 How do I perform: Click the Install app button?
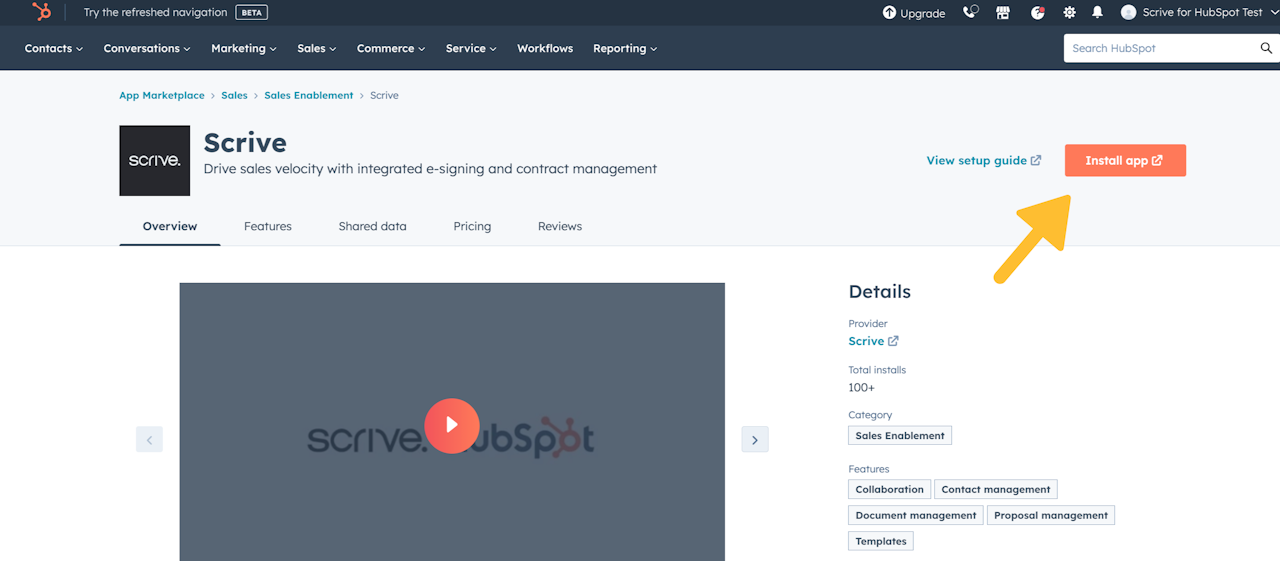(x=1125, y=160)
